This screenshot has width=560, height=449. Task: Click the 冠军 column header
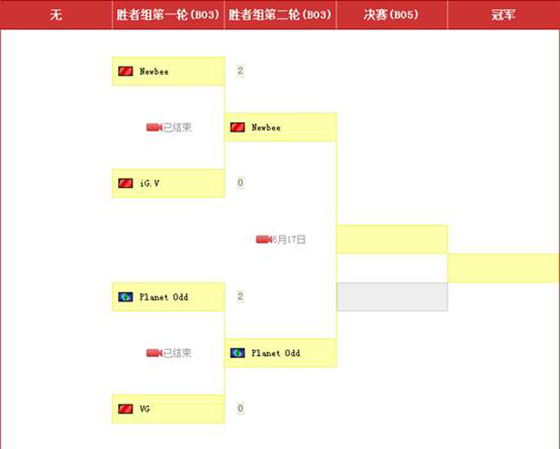(x=503, y=15)
